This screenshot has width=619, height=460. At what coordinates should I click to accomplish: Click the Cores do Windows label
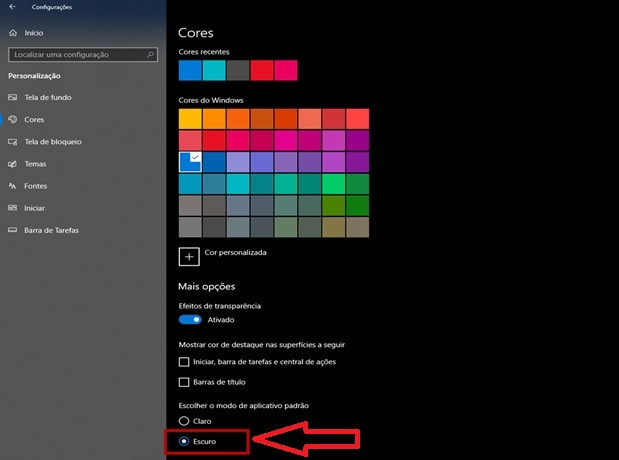(x=211, y=100)
